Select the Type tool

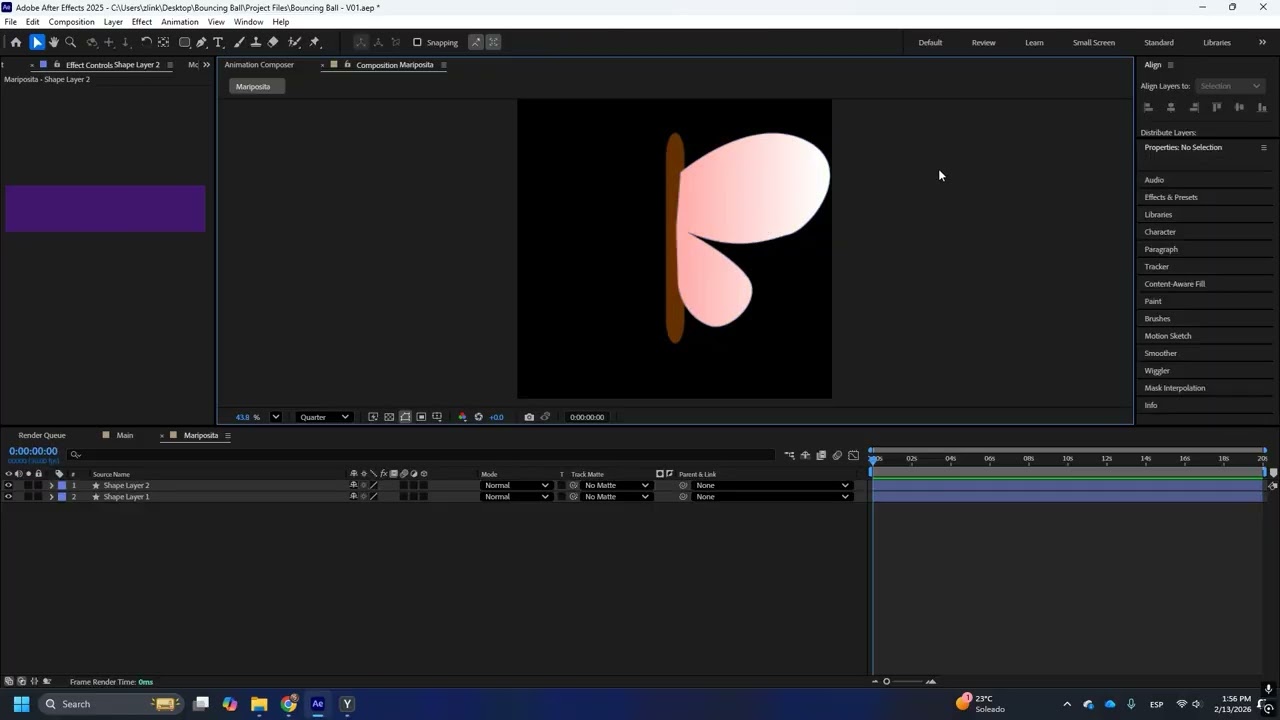tap(218, 42)
